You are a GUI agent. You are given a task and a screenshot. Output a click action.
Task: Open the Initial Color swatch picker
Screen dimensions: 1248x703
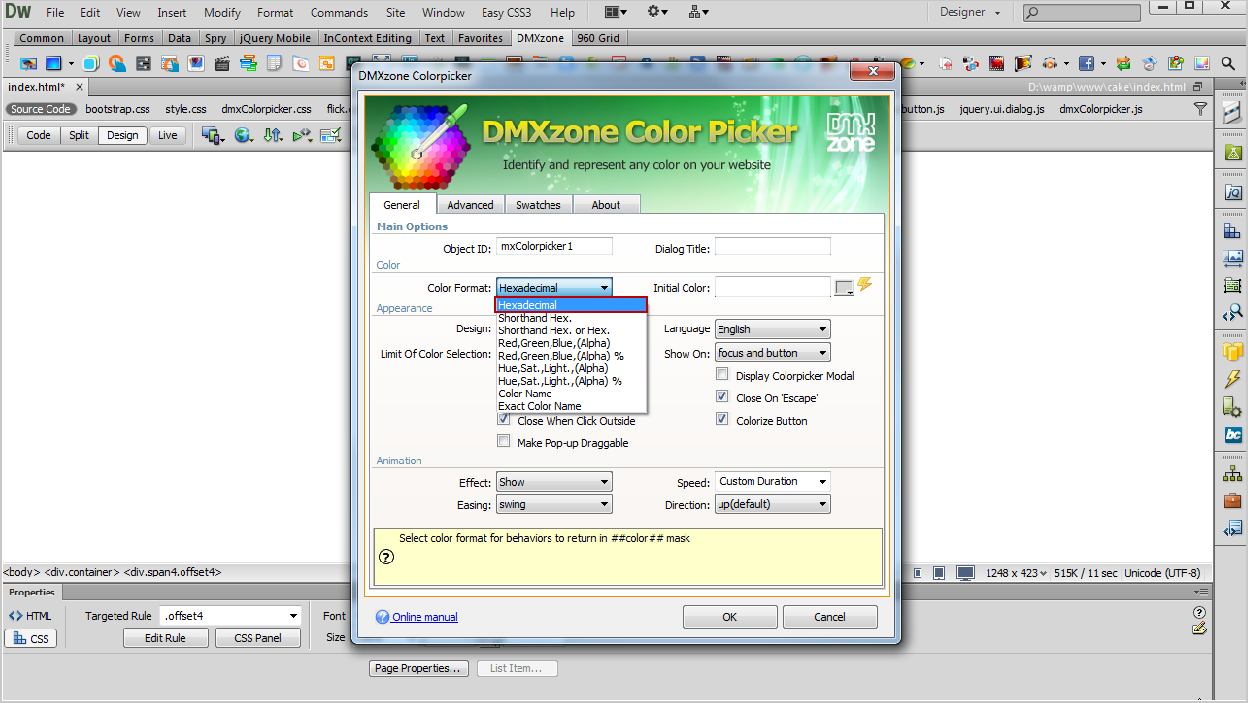click(845, 288)
